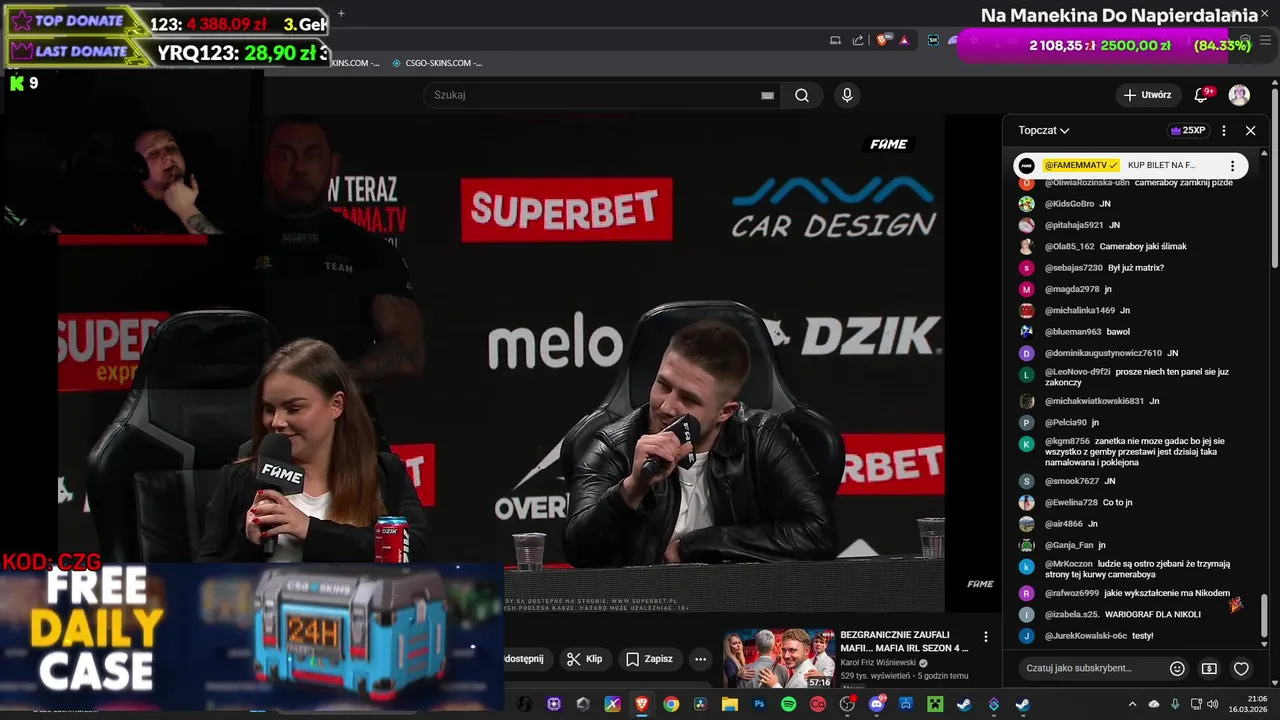Open Google Chrome from the taskbar
This screenshot has height=720, width=1280.
[x=671, y=704]
